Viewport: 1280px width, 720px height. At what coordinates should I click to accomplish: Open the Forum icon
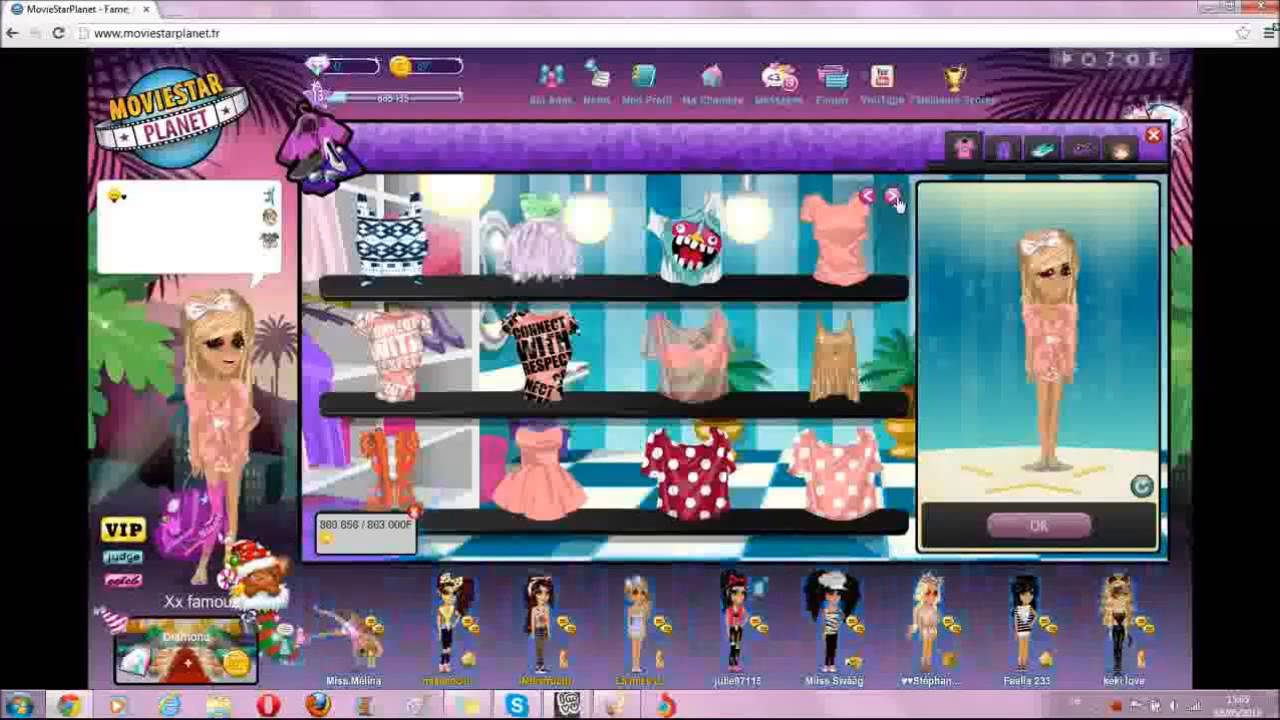(832, 77)
